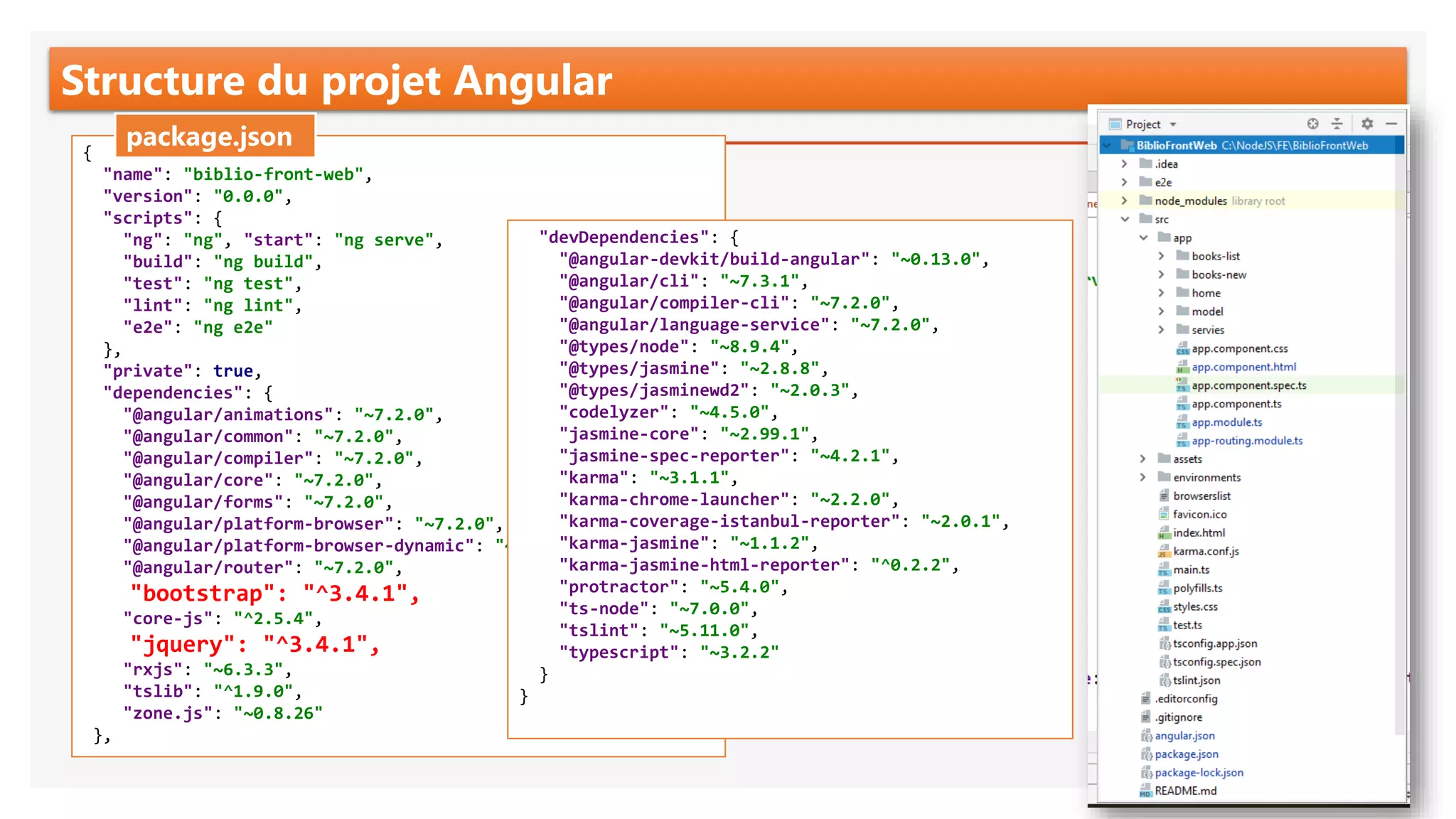Collapse the app folder arrow
Image resolution: width=1456 pixels, height=819 pixels.
click(1143, 238)
